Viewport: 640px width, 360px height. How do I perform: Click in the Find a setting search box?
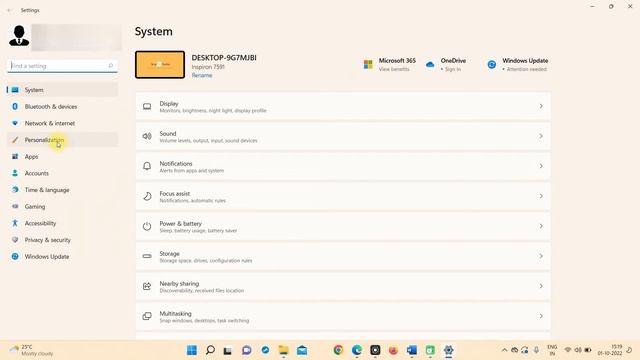tap(62, 66)
